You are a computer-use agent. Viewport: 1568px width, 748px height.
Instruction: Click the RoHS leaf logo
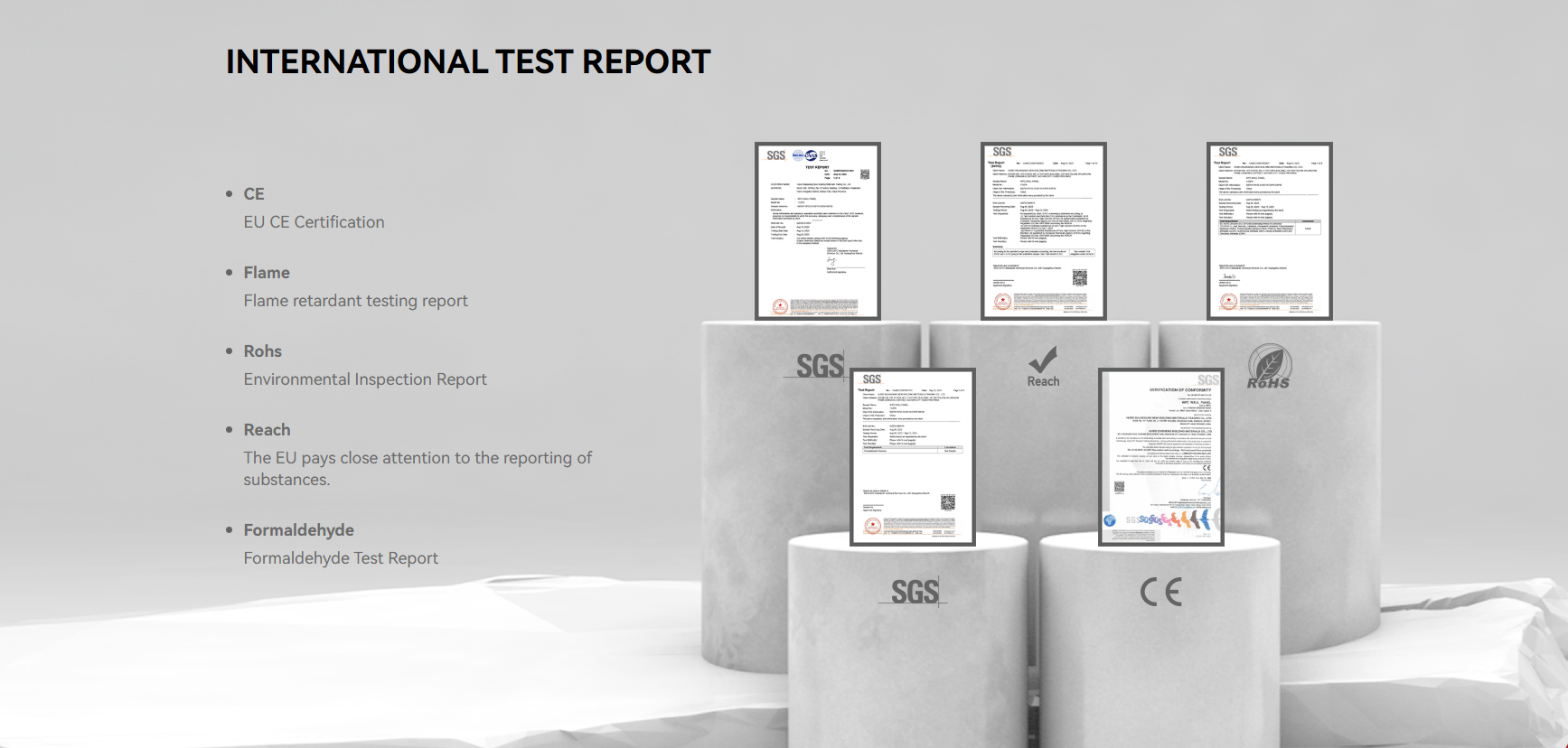click(x=1269, y=367)
